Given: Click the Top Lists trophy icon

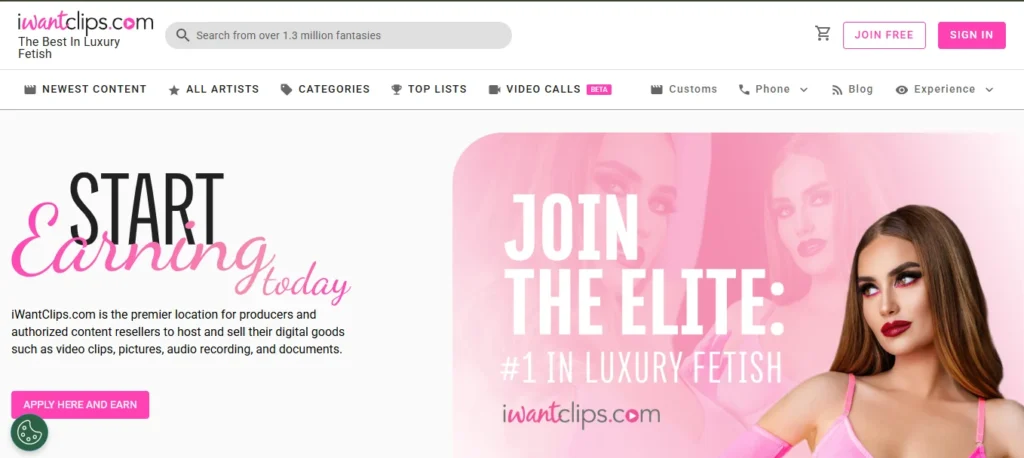Looking at the screenshot, I should pyautogui.click(x=396, y=90).
